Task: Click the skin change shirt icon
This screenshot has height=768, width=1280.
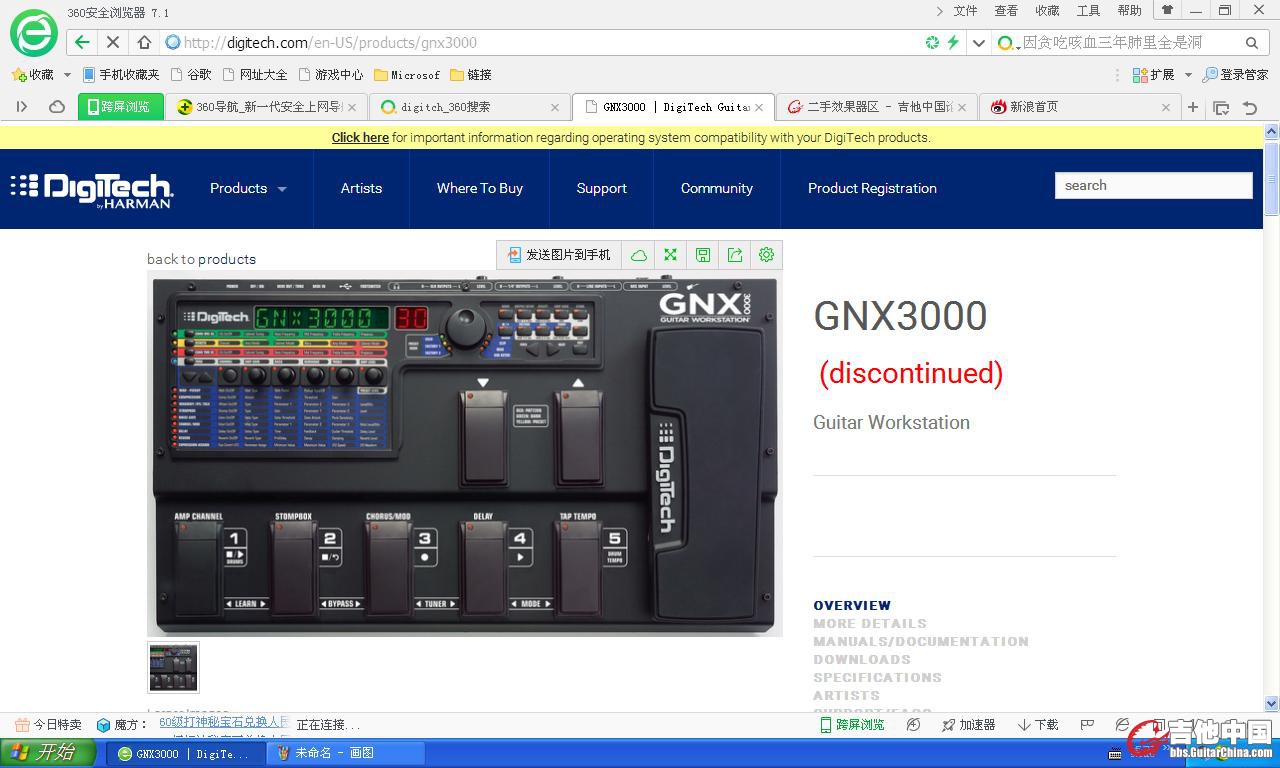Action: (1167, 10)
